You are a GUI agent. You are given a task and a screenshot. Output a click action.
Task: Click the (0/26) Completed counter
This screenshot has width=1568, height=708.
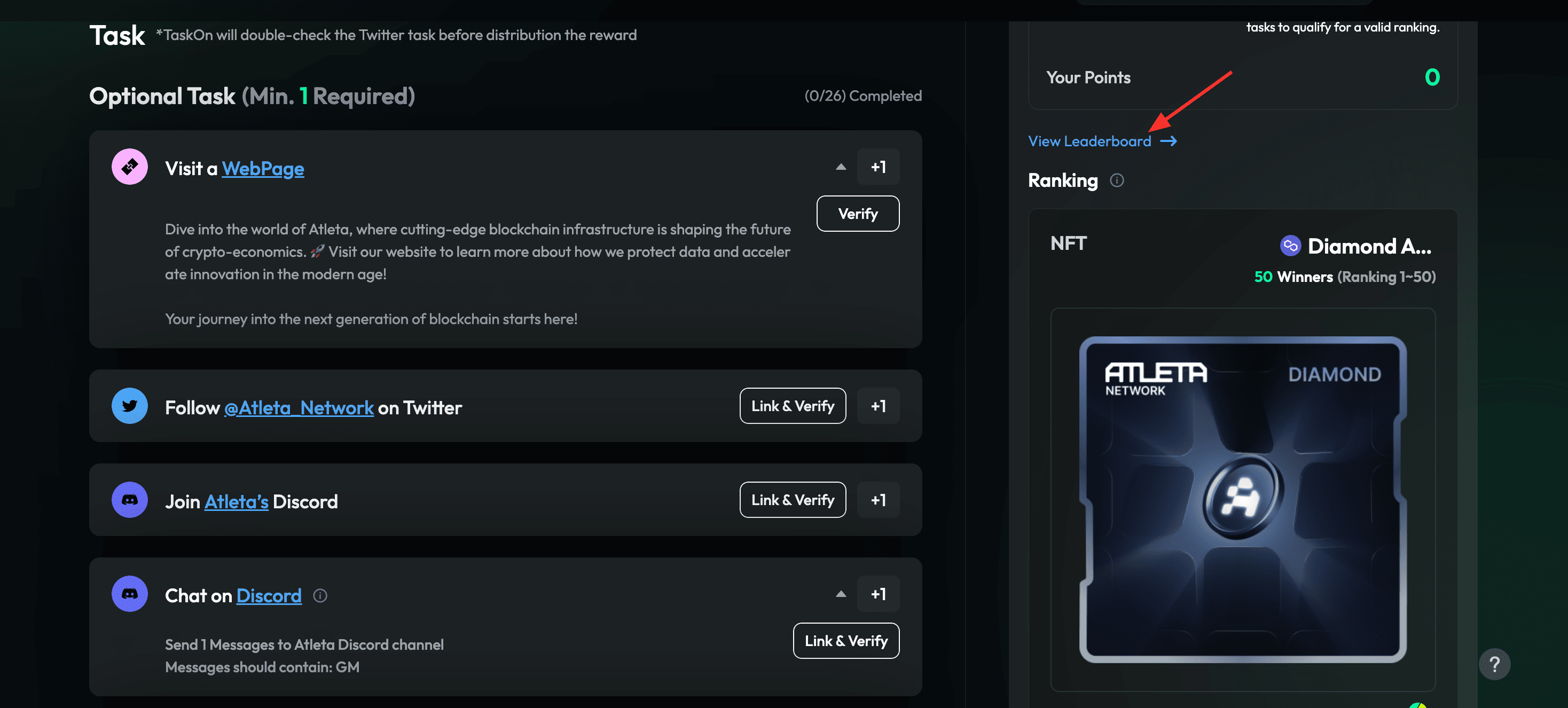[863, 96]
